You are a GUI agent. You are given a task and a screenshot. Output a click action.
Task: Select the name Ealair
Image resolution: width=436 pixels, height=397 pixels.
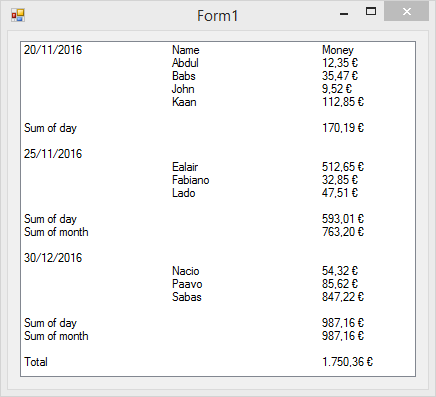coord(185,167)
